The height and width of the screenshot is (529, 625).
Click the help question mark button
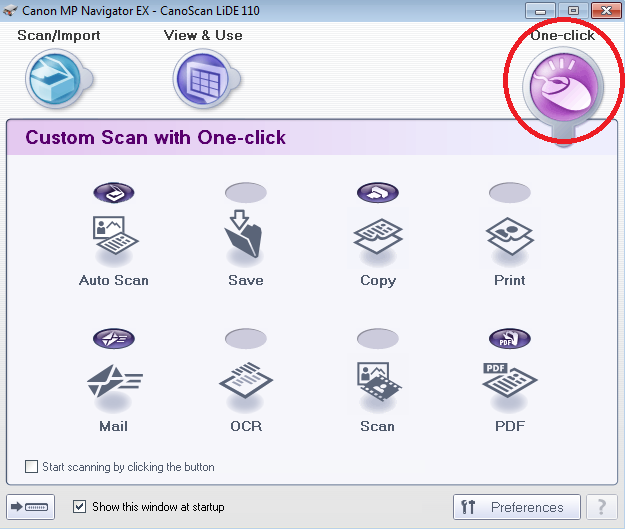(601, 507)
